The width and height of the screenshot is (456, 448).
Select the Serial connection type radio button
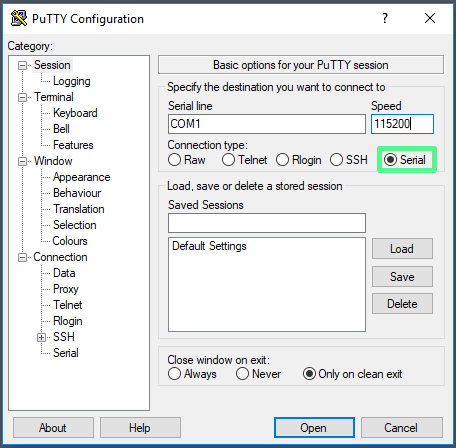[390, 160]
